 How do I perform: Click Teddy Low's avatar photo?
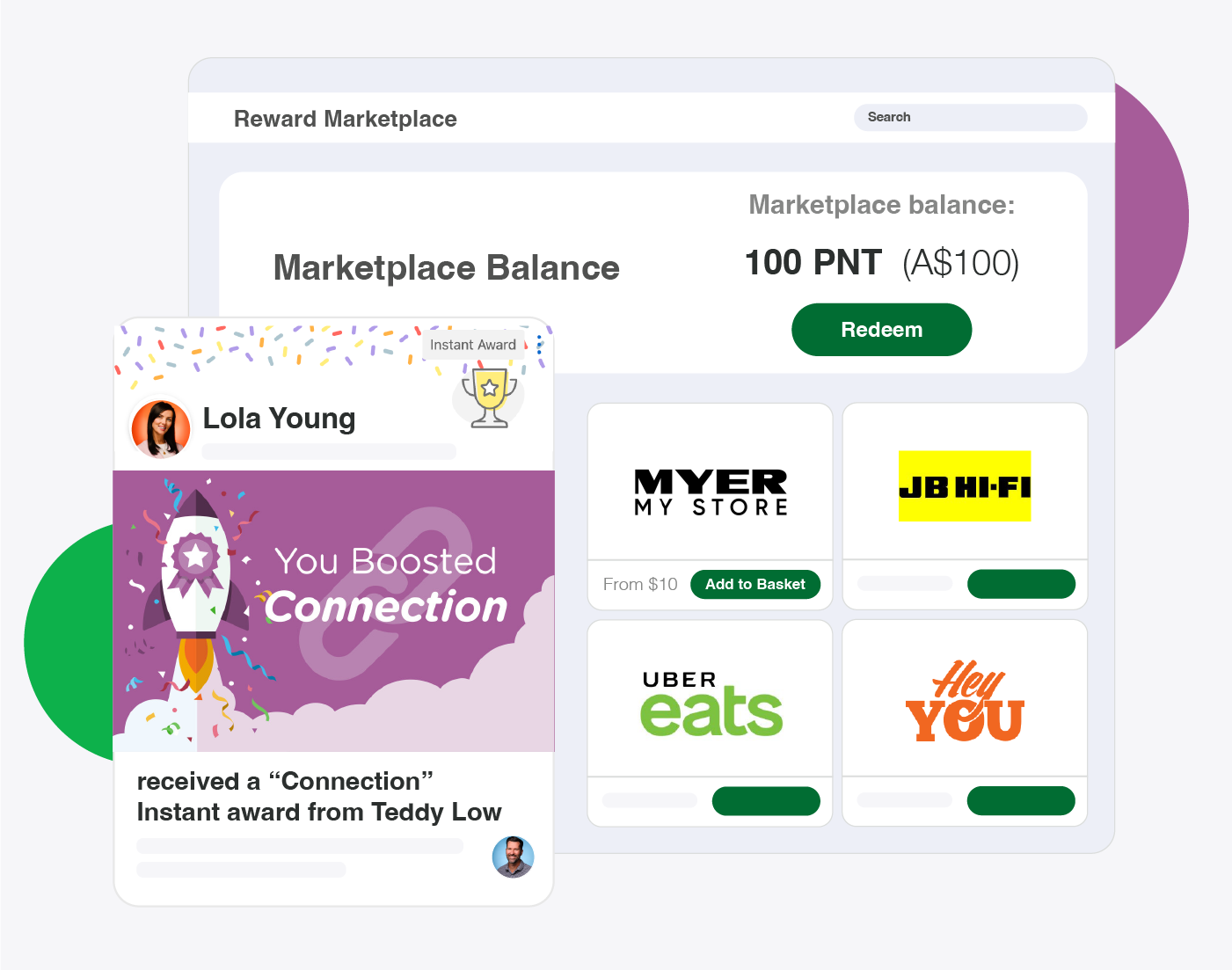(x=513, y=857)
